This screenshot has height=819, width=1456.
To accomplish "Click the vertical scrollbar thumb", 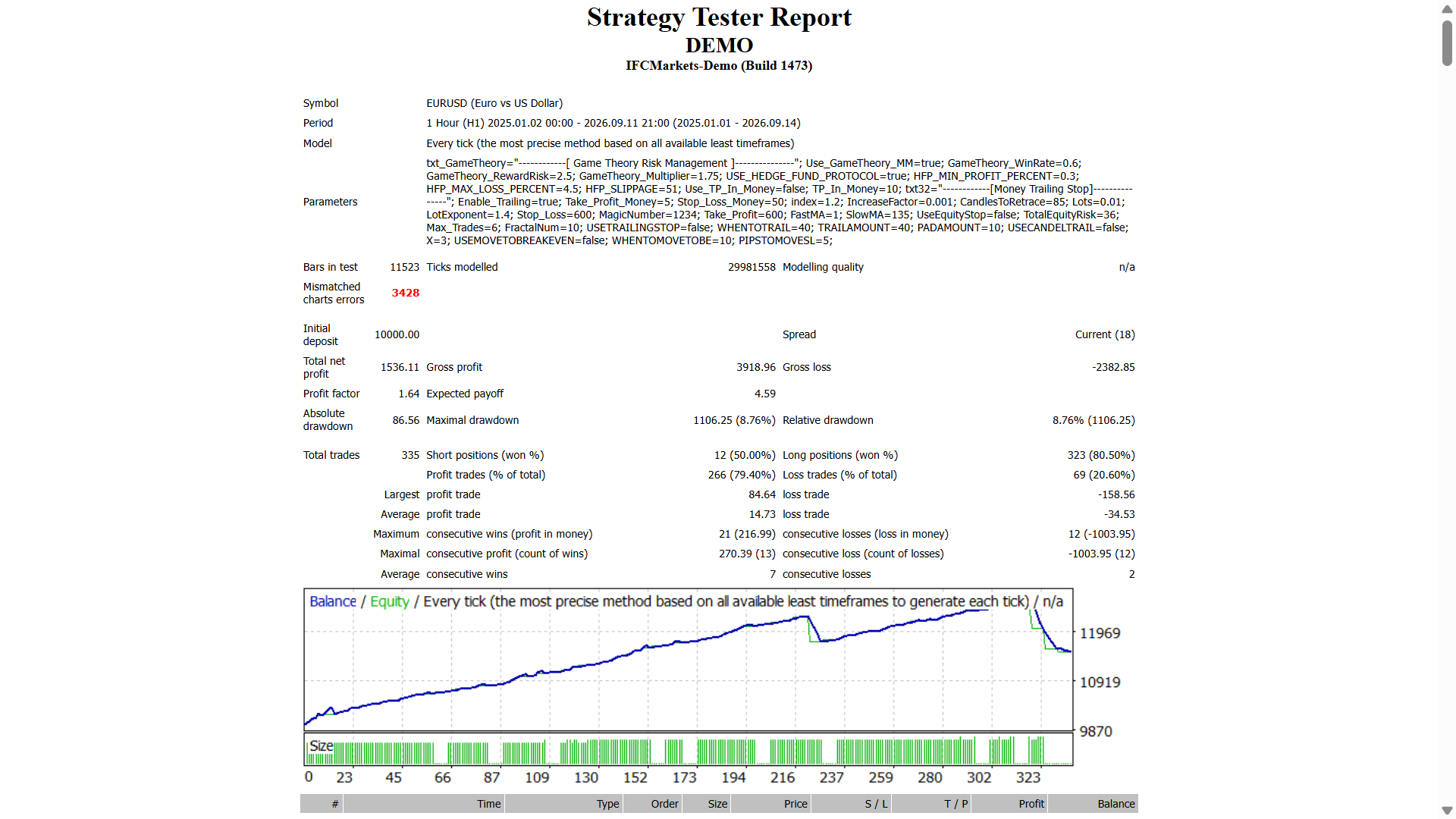I will (x=1447, y=43).
